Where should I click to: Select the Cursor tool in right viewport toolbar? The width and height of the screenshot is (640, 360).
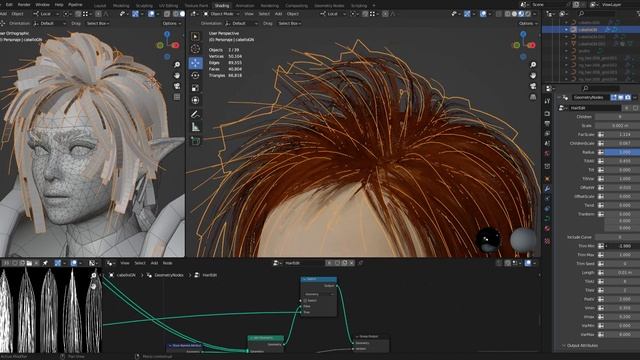(196, 49)
